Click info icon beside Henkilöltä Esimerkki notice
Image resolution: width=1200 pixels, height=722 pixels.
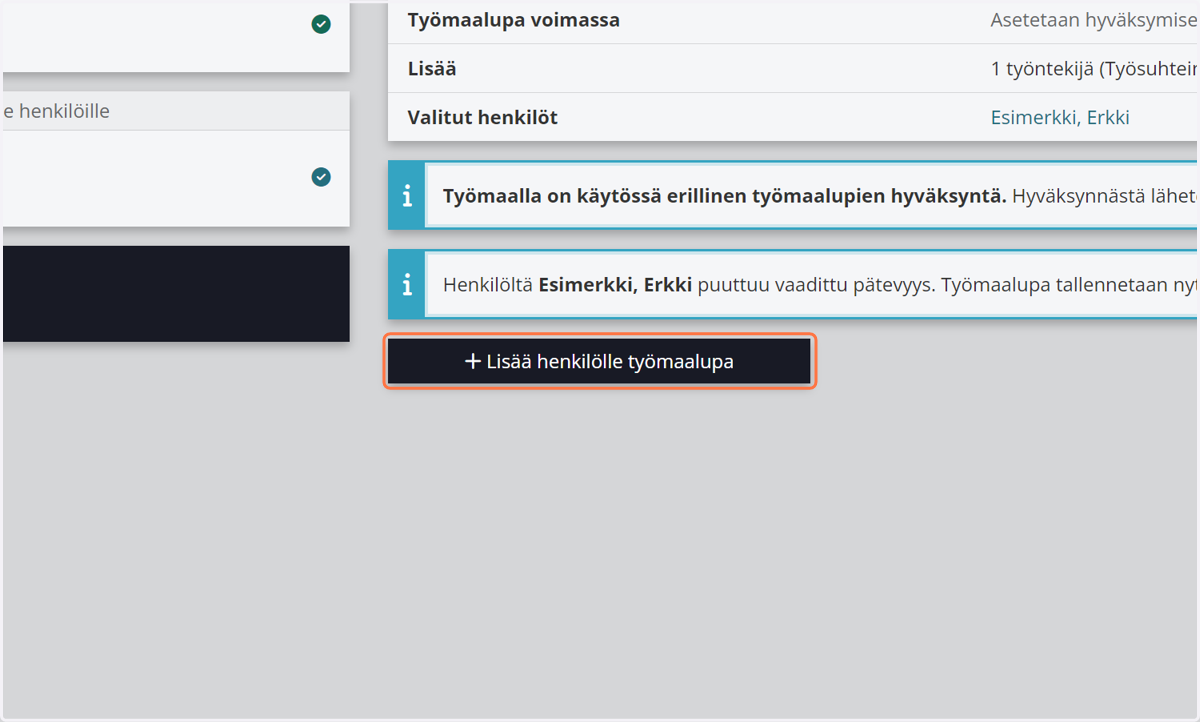point(407,285)
